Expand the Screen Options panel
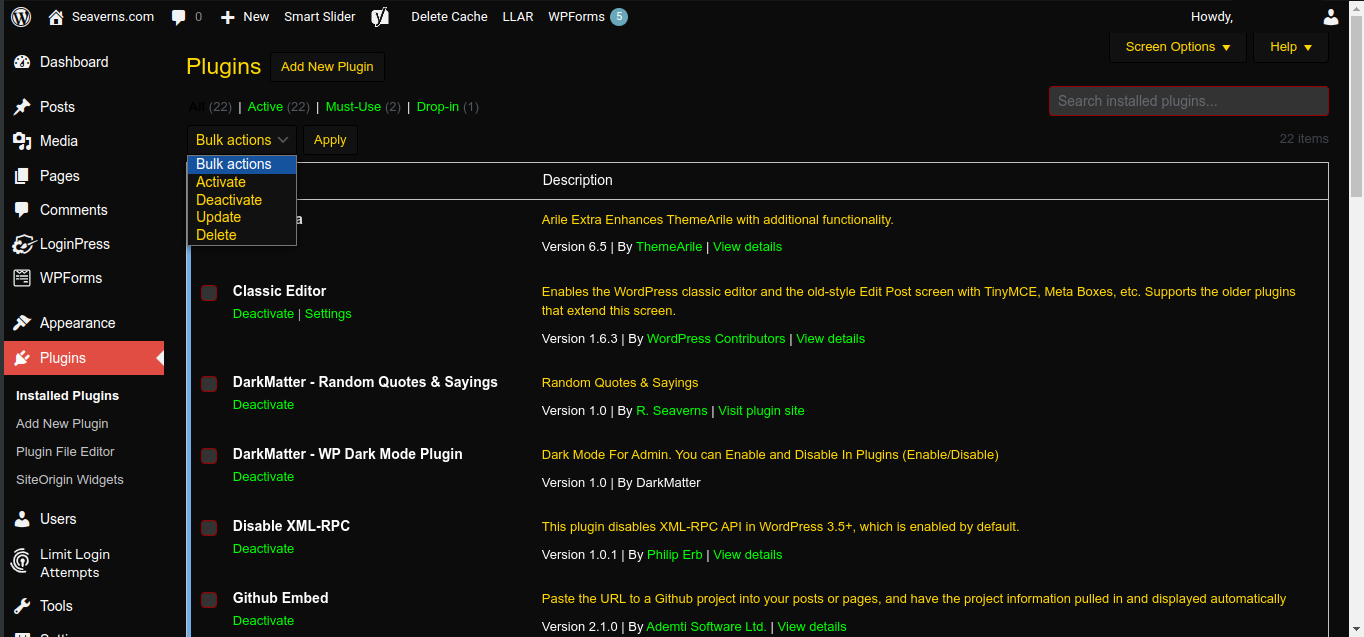 coord(1178,47)
